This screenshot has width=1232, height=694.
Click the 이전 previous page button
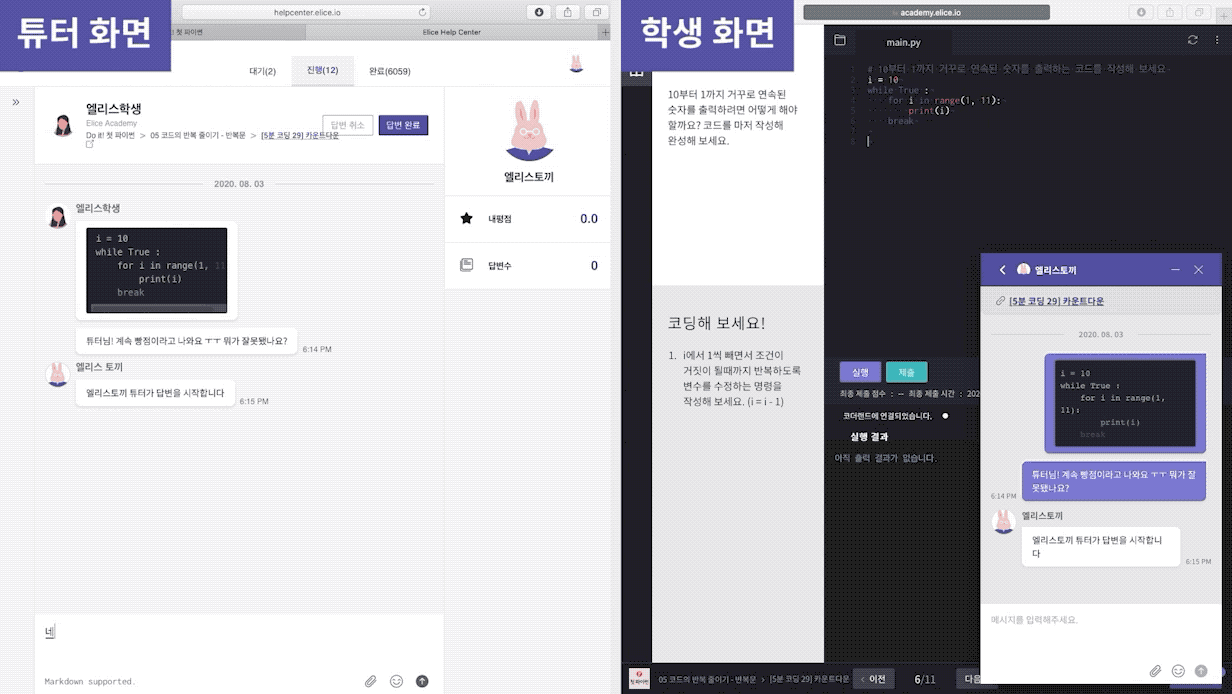tap(874, 677)
